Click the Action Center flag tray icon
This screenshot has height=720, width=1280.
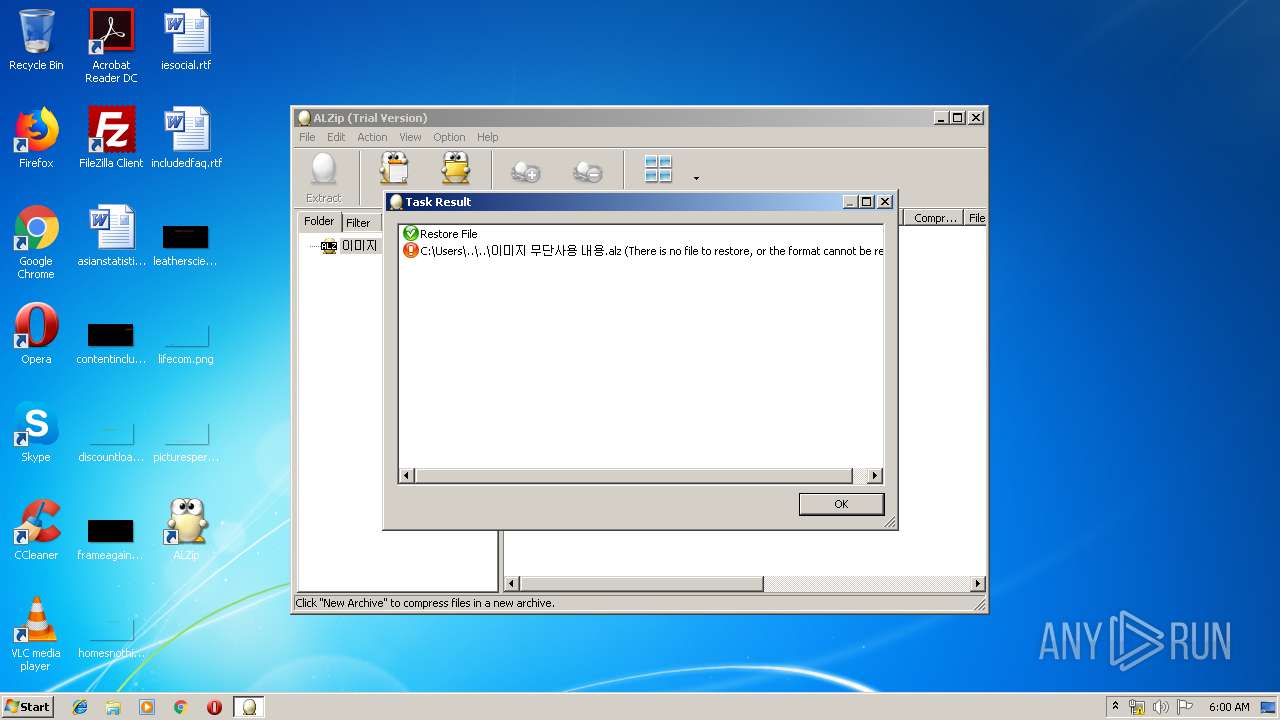[x=1185, y=707]
